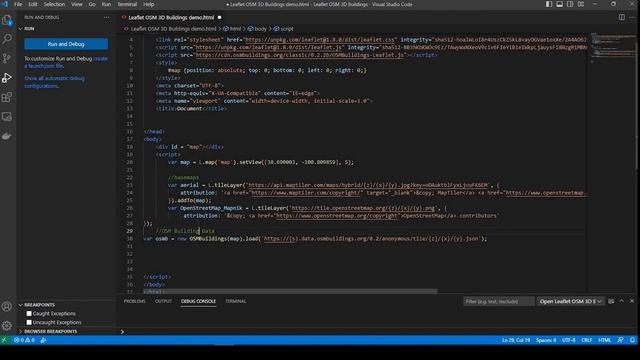Click the code minimap on the right
Screen dimensions: 640x360
[612, 47]
